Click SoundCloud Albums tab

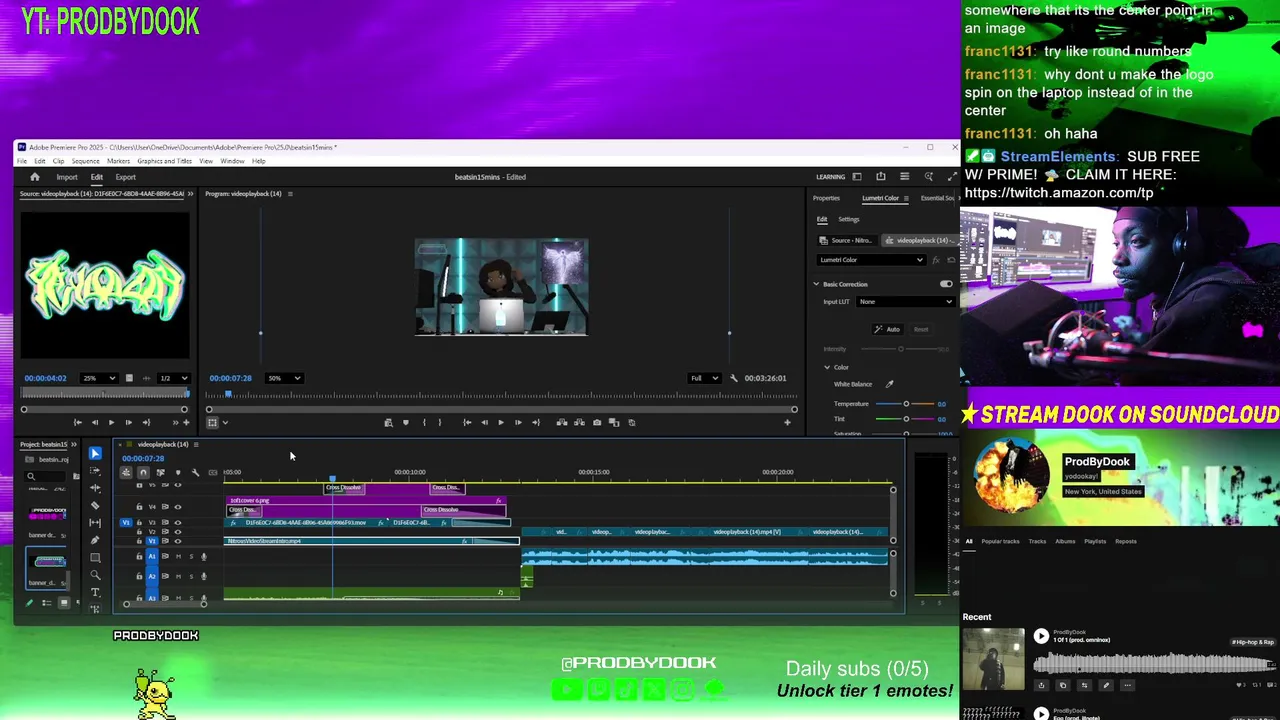(1066, 542)
